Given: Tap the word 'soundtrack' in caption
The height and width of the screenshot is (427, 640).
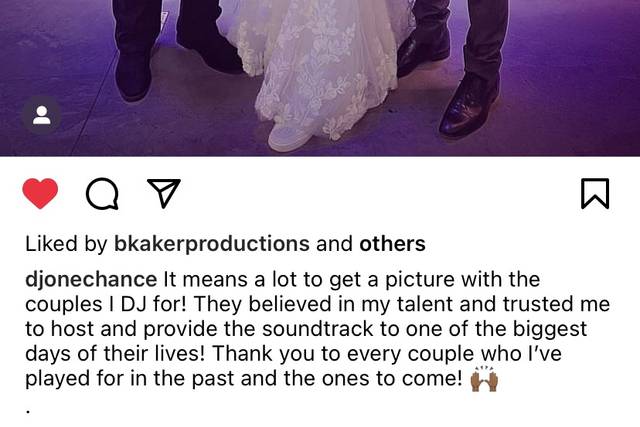Looking at the screenshot, I should (318, 329).
